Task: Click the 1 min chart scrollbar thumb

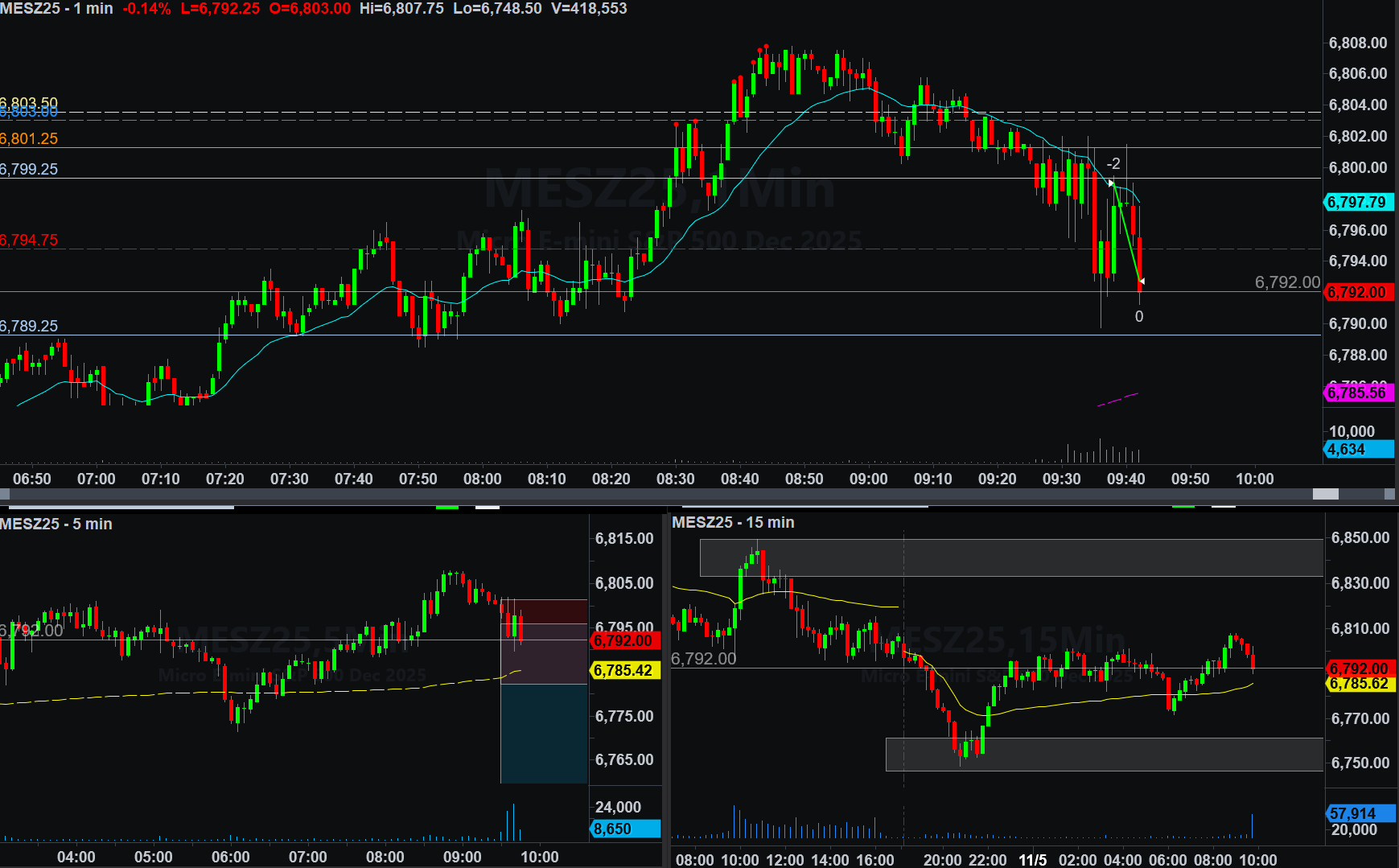Action: (1325, 494)
